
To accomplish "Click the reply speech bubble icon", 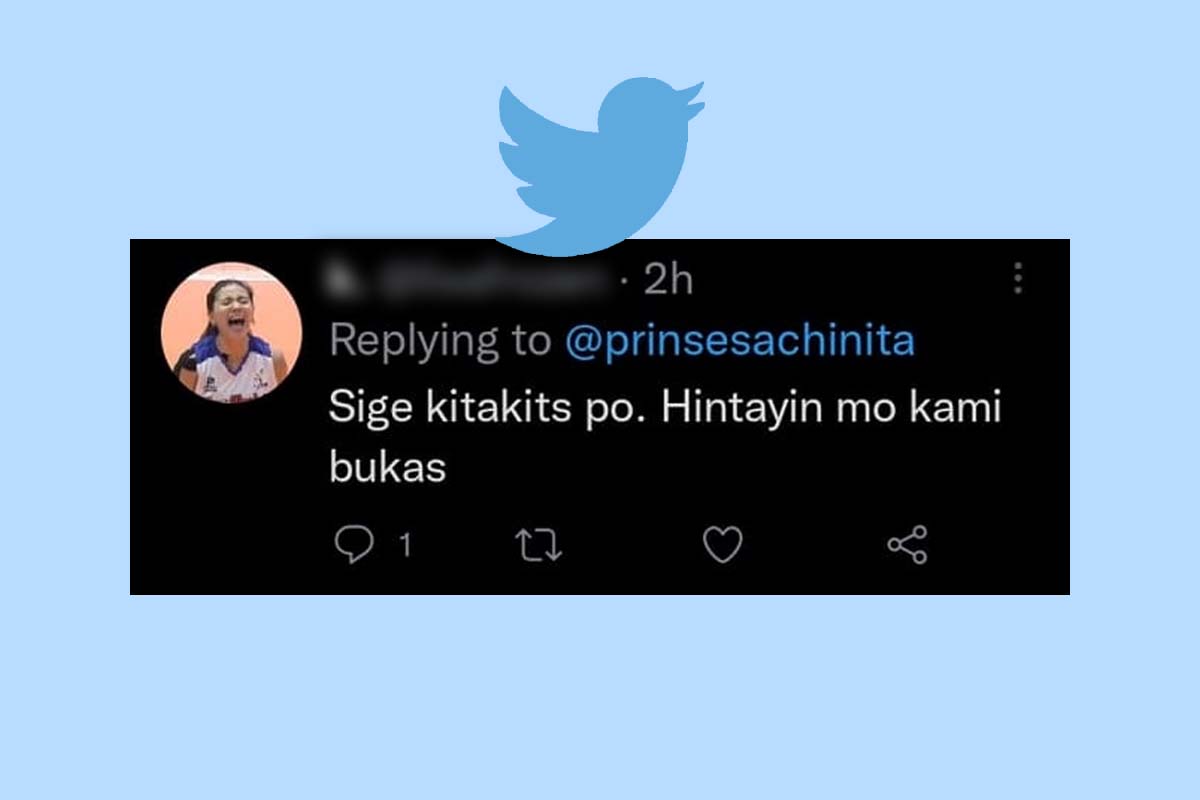I will (351, 545).
